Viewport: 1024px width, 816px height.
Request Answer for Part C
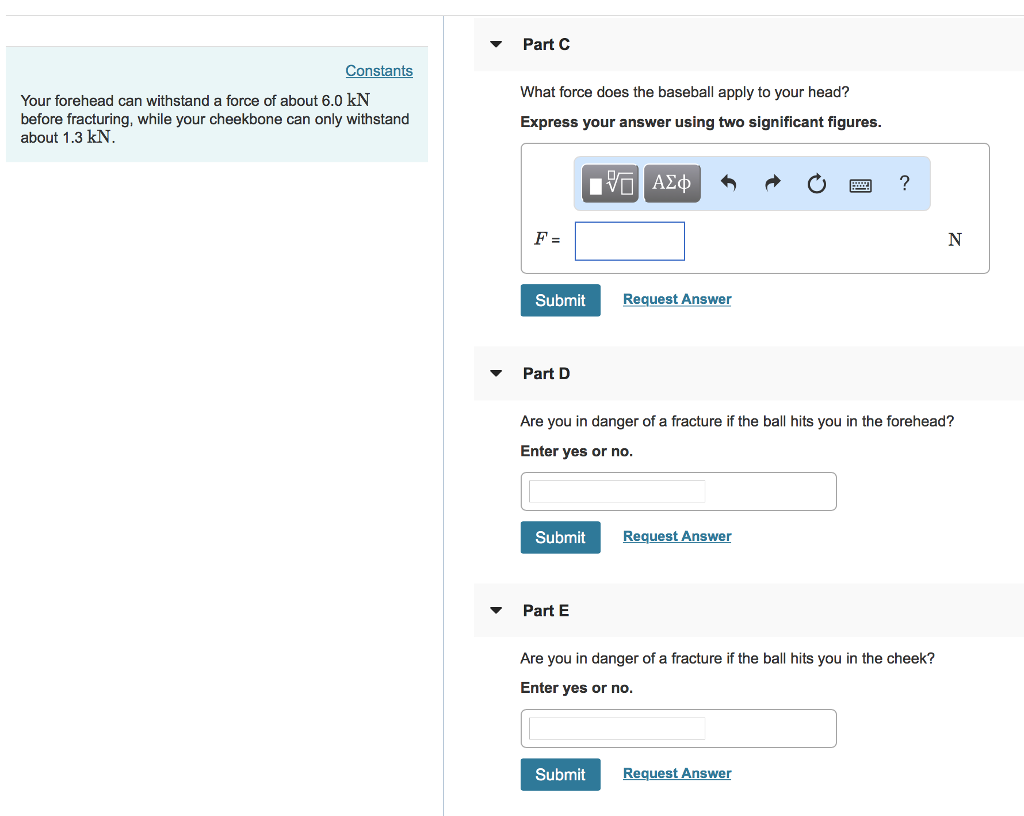tap(677, 300)
